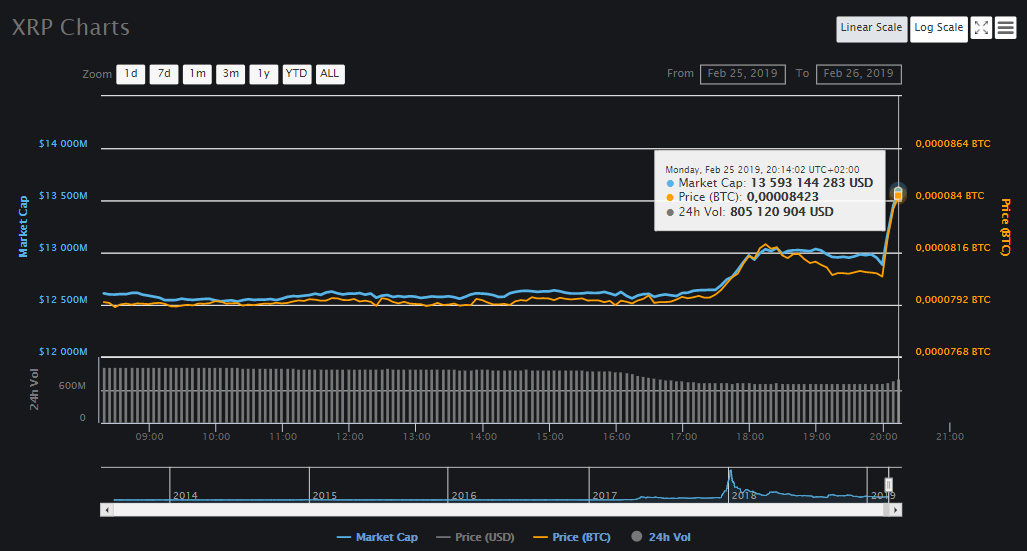Toggle Price (USD) series in legend
Viewport: 1027px width, 551px height.
tap(475, 538)
